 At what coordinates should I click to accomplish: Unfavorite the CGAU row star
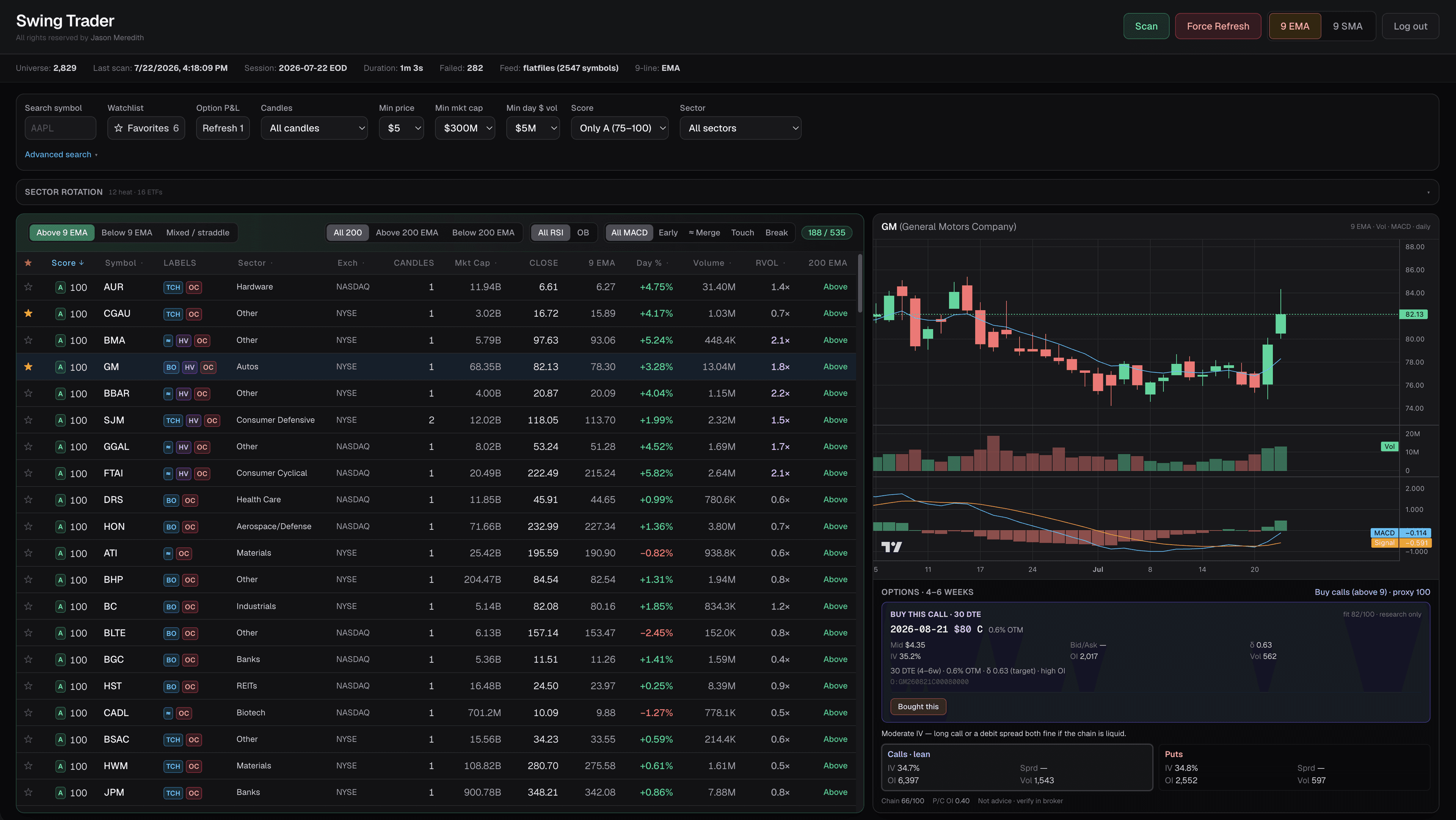[28, 313]
